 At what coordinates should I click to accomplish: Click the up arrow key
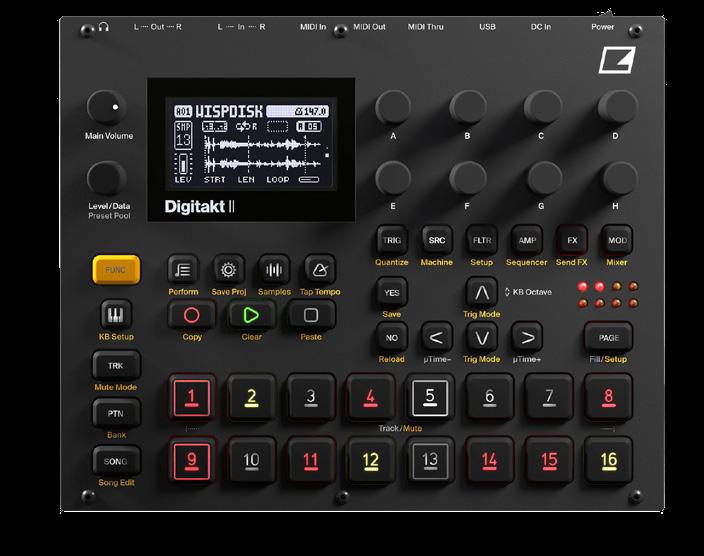(482, 293)
